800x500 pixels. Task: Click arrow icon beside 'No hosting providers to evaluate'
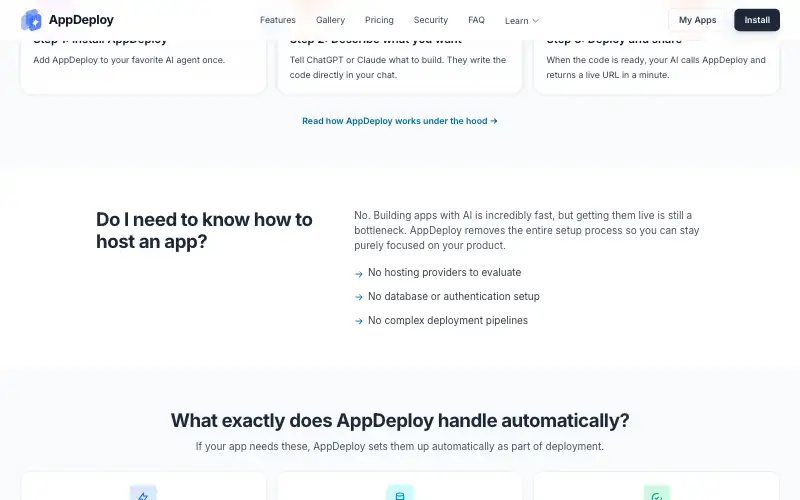tap(359, 273)
